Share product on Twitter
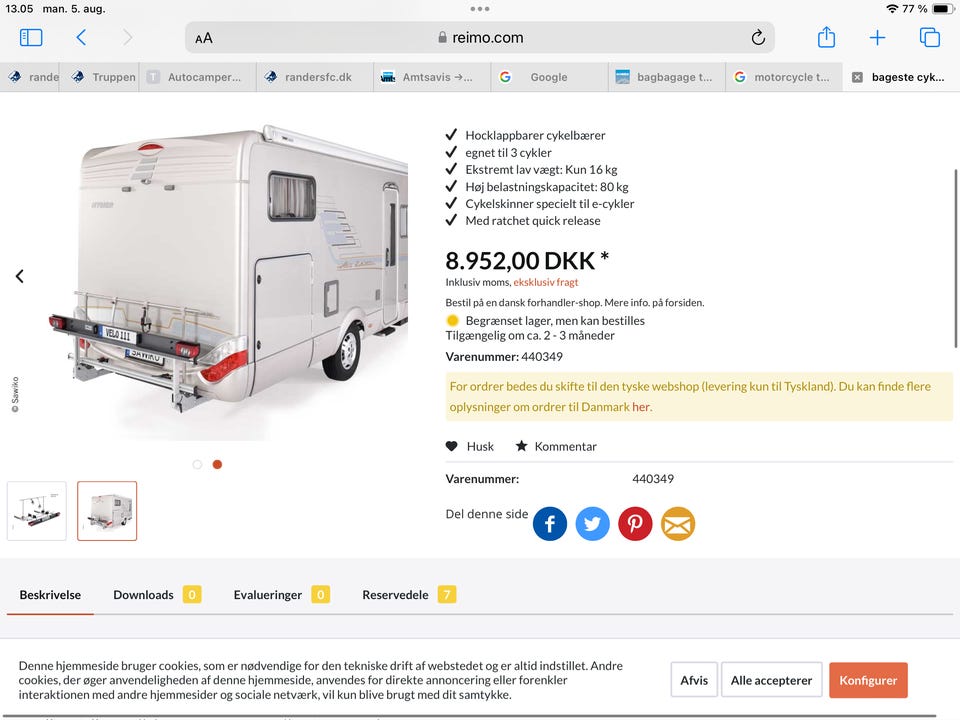The height and width of the screenshot is (720, 960). [592, 523]
